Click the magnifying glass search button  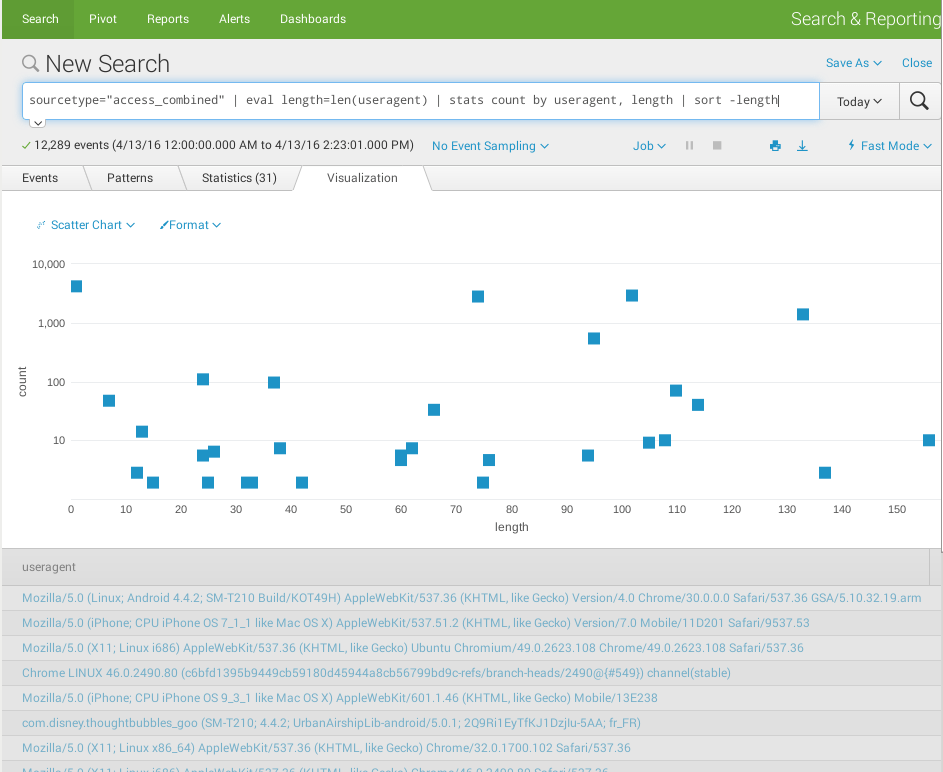click(x=919, y=101)
